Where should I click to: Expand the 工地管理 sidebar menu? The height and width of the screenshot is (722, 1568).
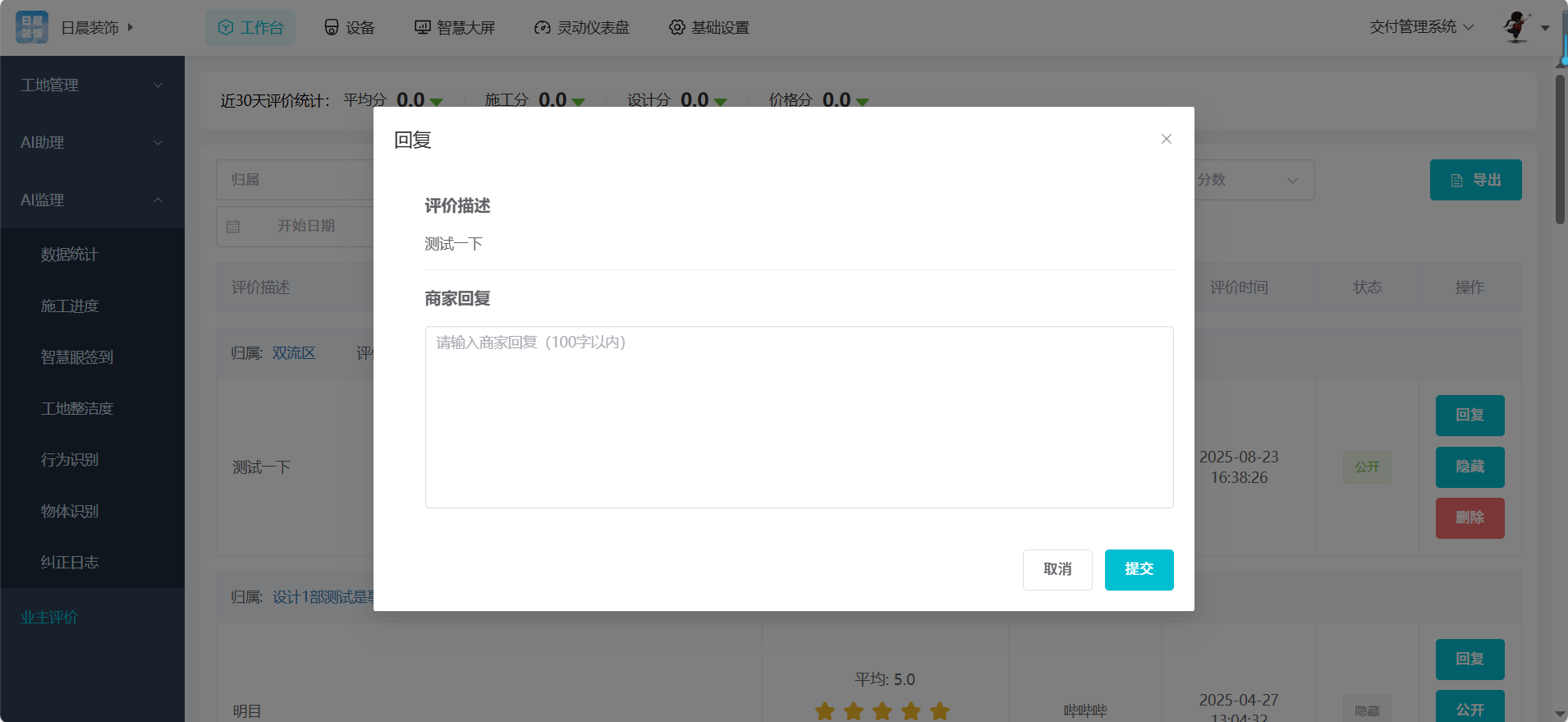92,85
